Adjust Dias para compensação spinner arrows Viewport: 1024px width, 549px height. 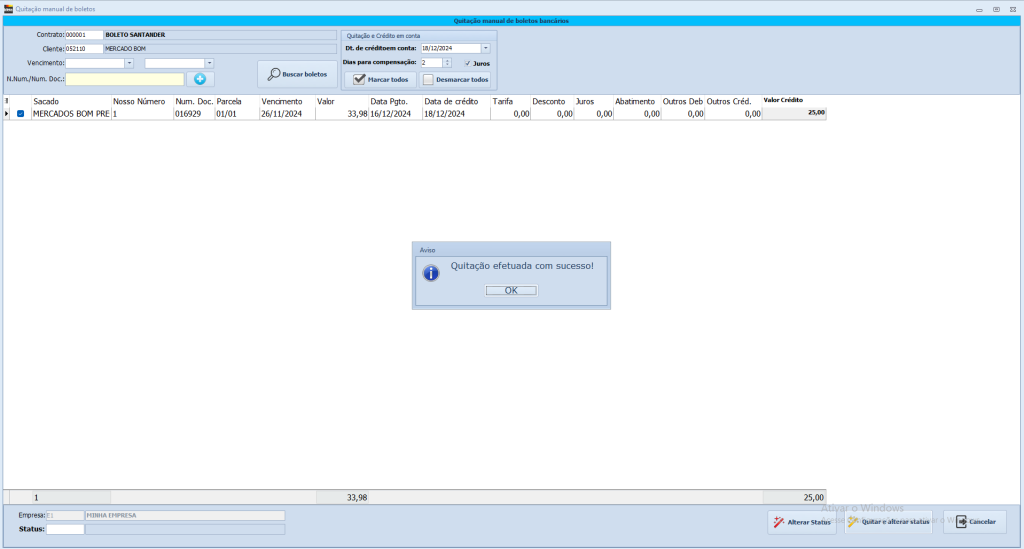point(447,63)
